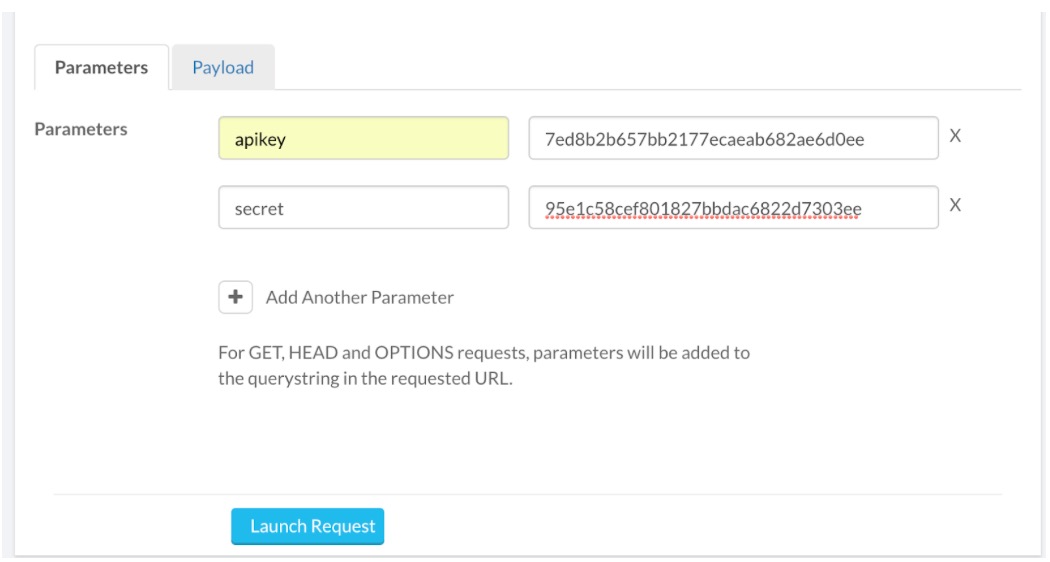Screen dimensions: 1050x562
Task: Switch to the Payload tab
Action: pyautogui.click(x=223, y=68)
